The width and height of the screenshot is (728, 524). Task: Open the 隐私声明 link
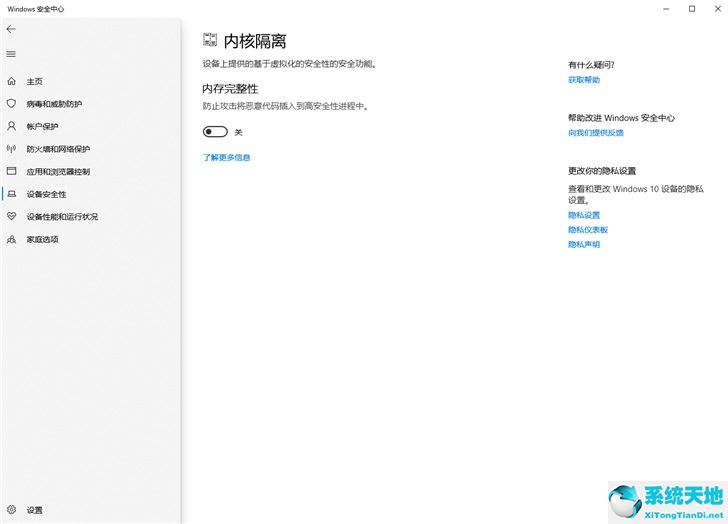point(584,245)
